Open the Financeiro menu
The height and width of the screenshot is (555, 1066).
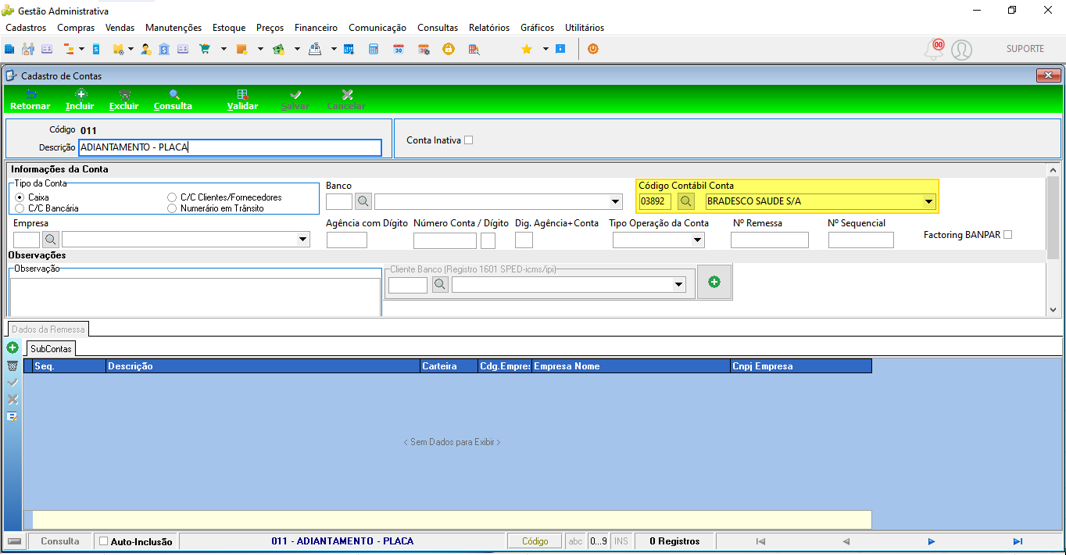click(x=315, y=28)
